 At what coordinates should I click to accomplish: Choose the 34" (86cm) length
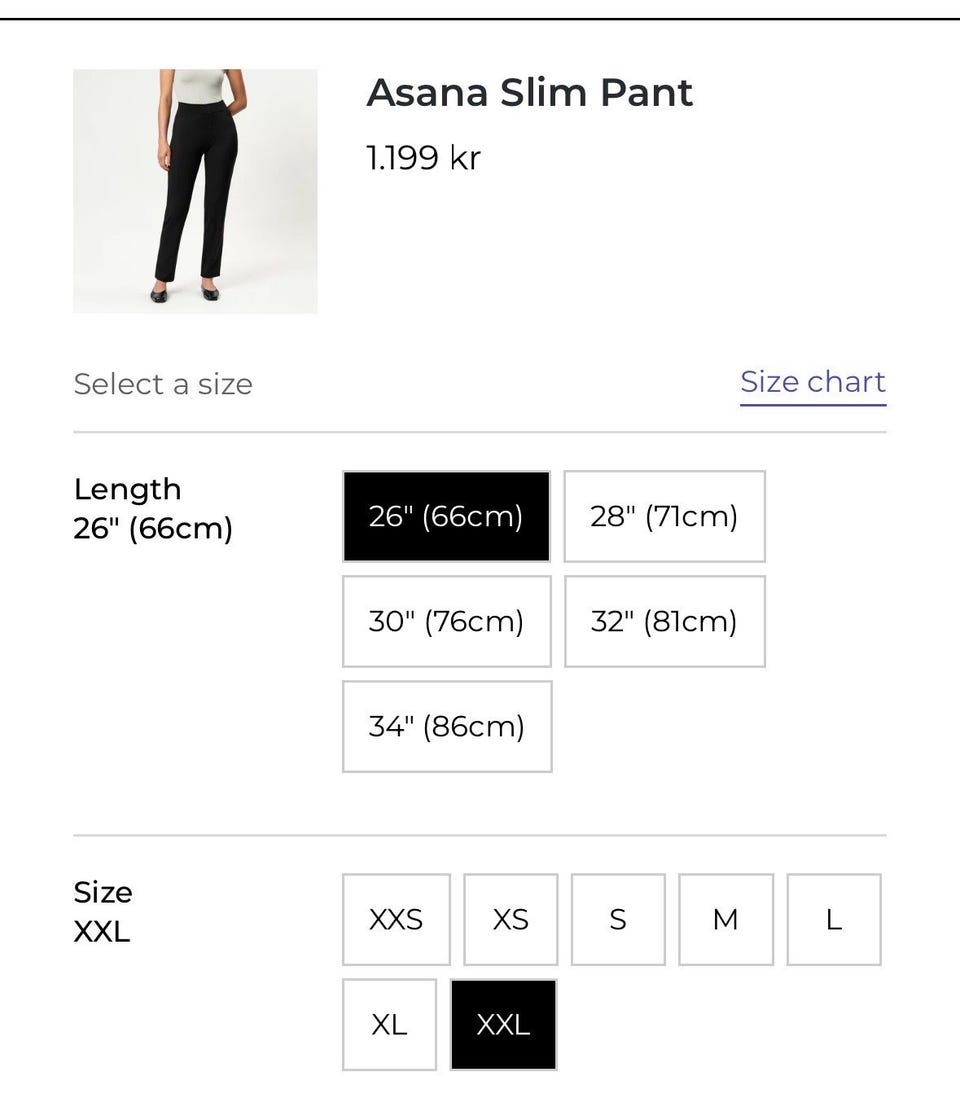click(x=446, y=726)
